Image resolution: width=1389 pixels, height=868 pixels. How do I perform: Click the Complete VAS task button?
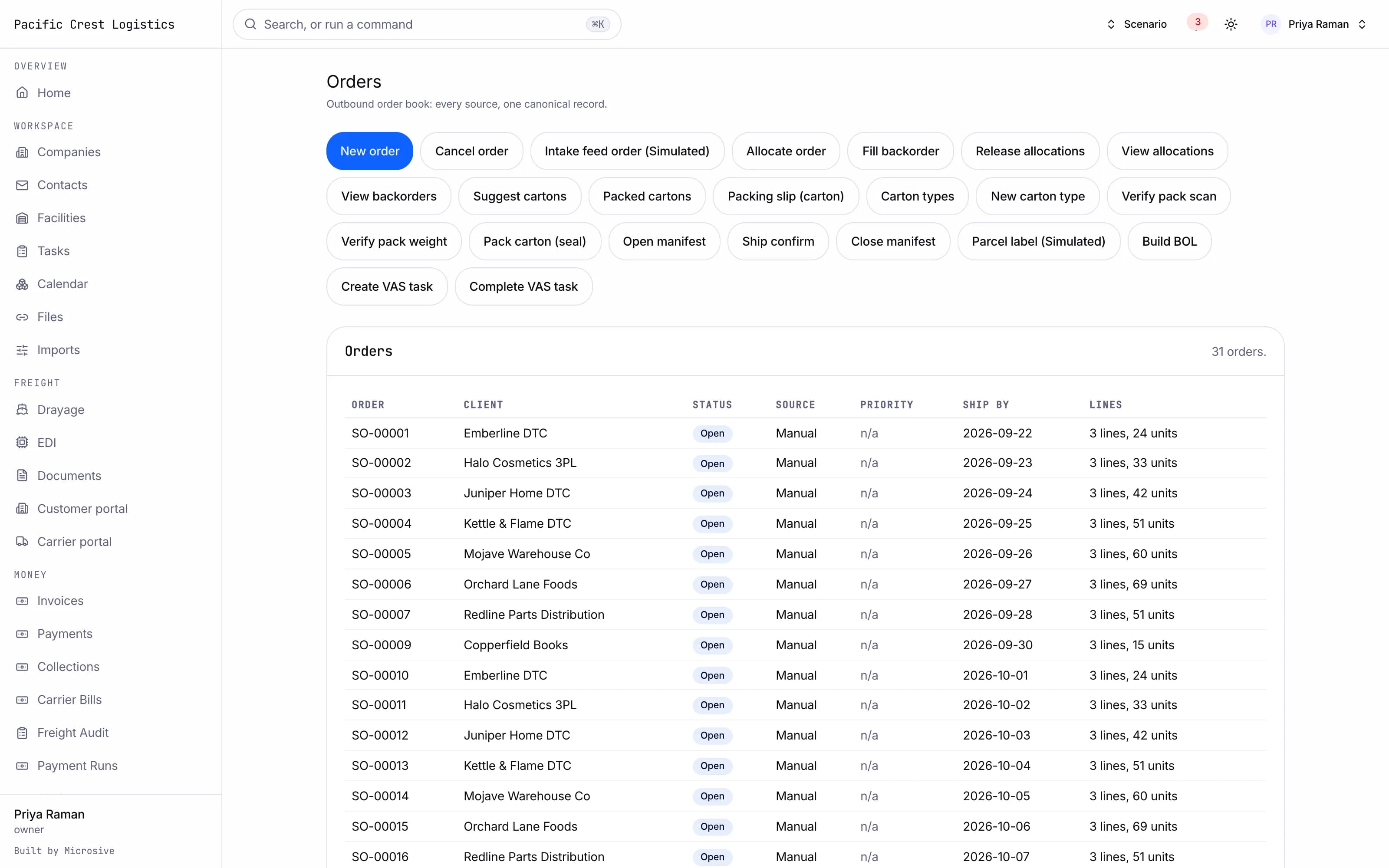[x=523, y=286]
